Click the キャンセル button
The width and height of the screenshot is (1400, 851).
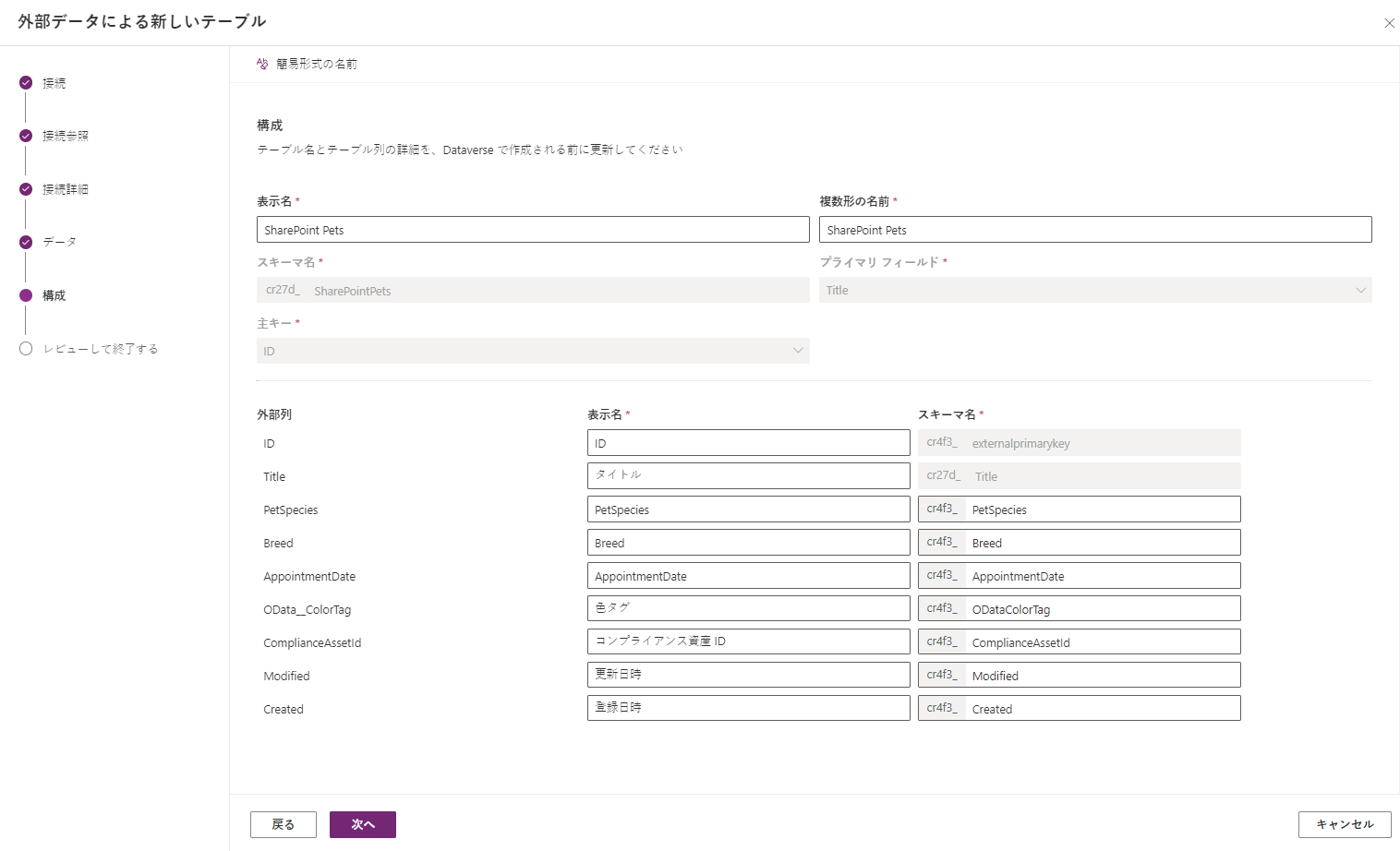pyautogui.click(x=1344, y=824)
